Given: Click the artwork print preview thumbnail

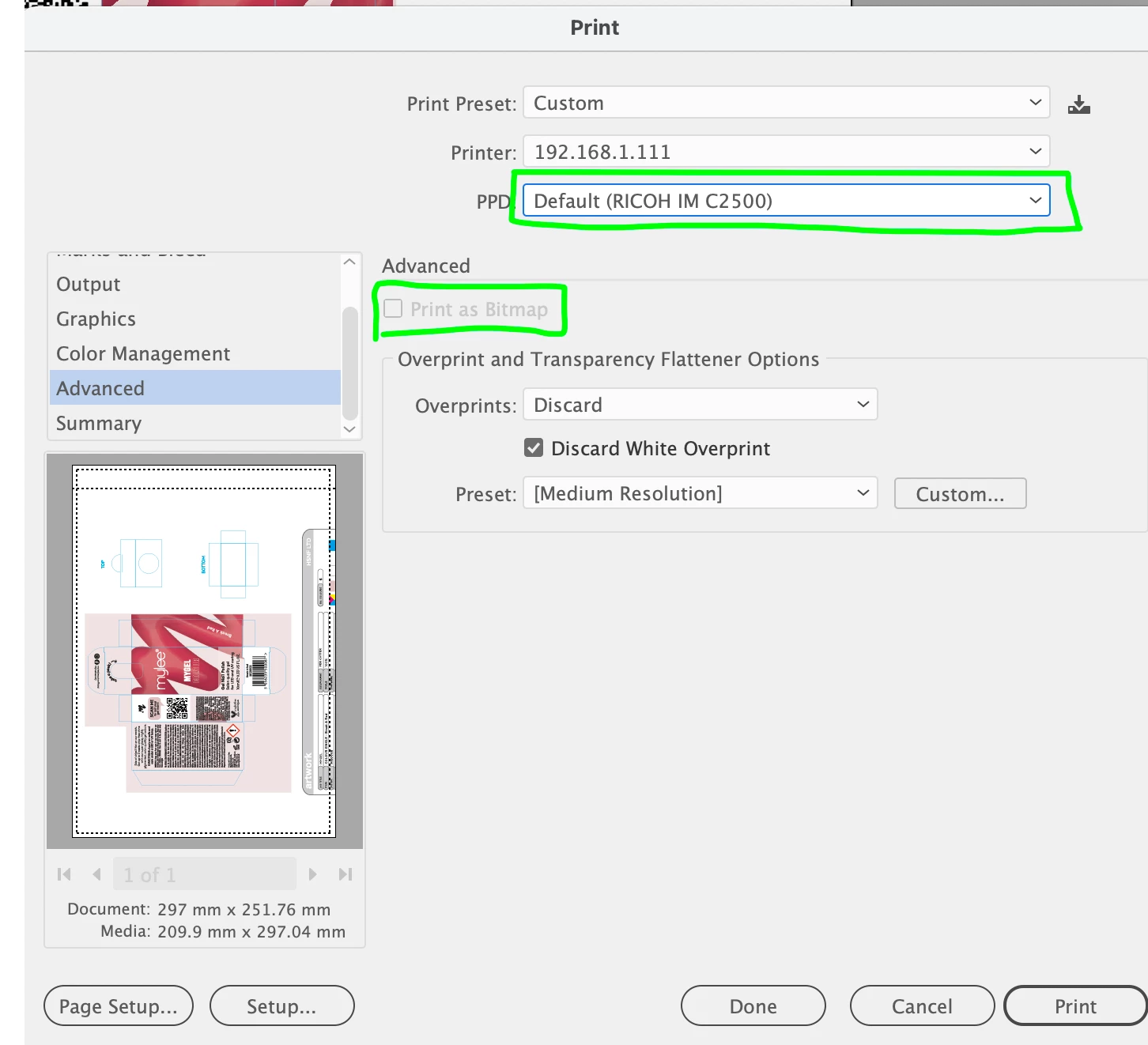Looking at the screenshot, I should (x=204, y=651).
